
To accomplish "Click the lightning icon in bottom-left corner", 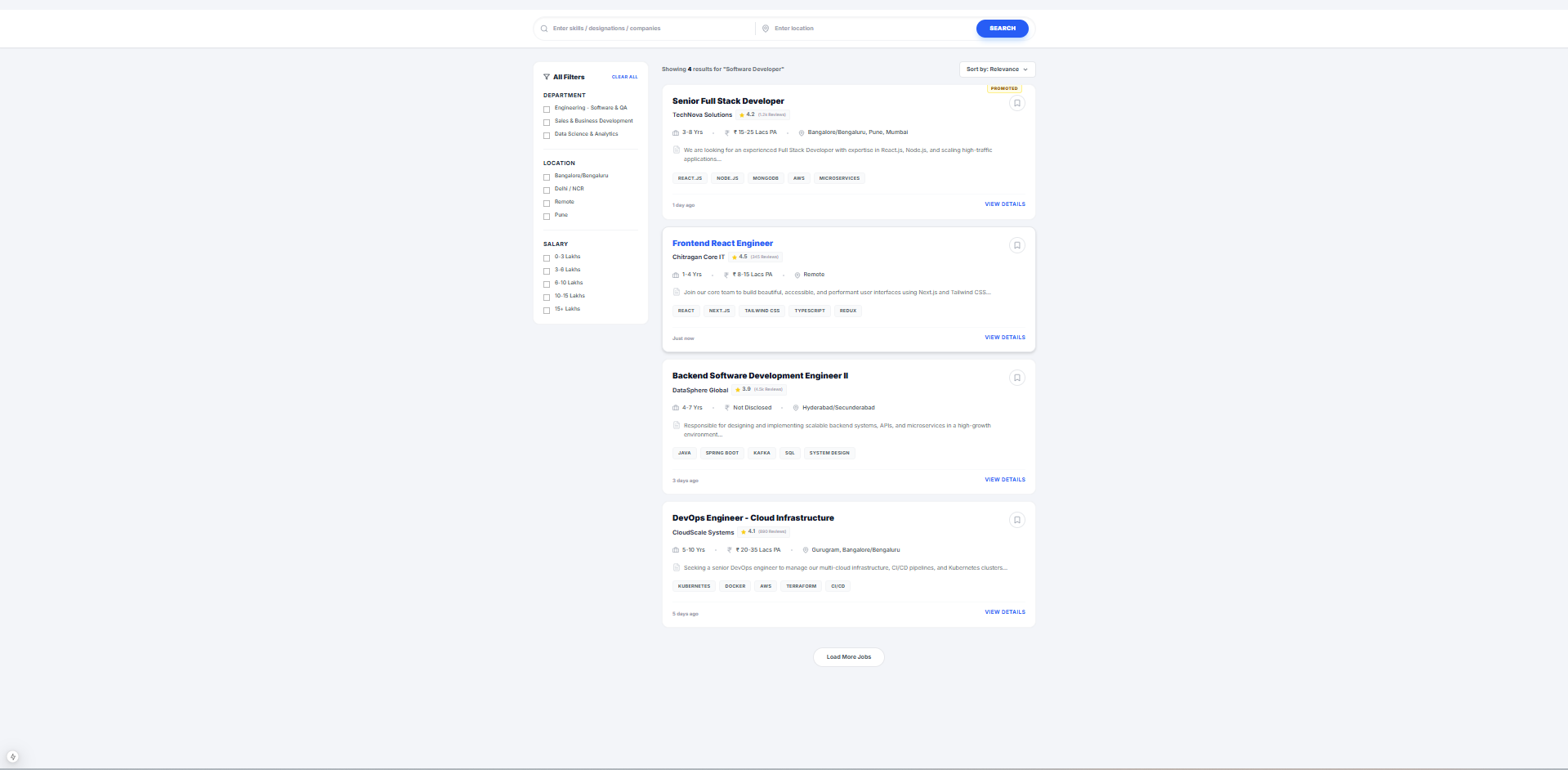I will pyautogui.click(x=12, y=757).
